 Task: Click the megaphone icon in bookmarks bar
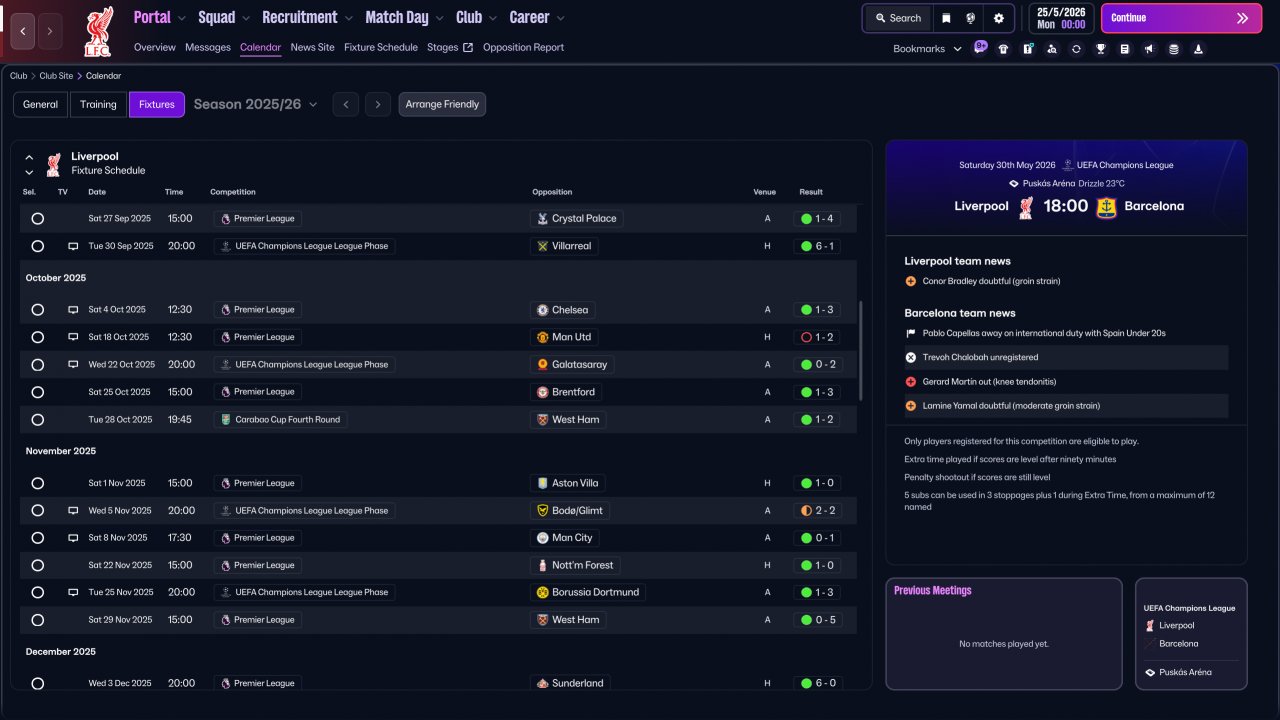point(1149,49)
